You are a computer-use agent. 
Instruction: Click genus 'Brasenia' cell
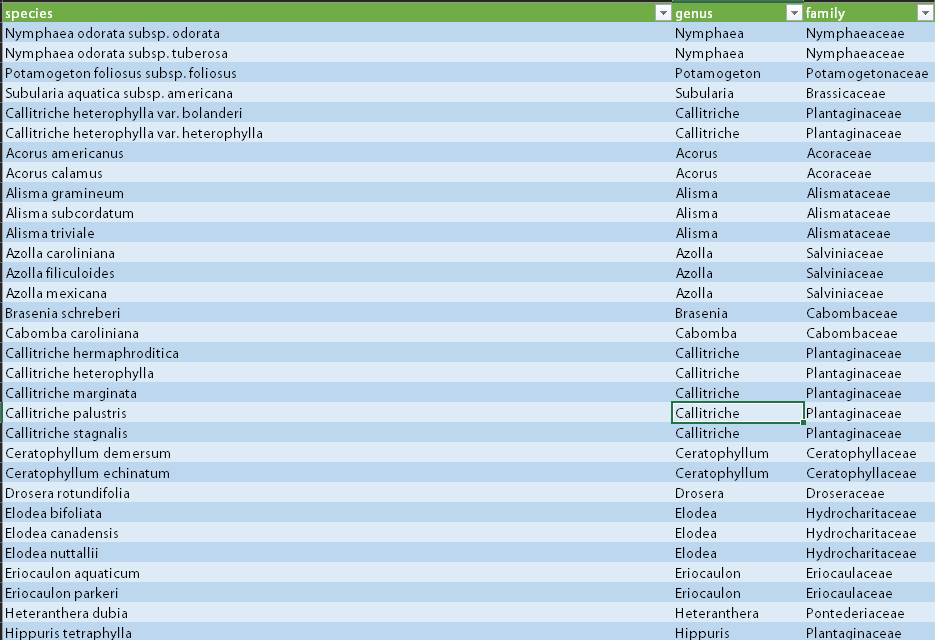click(x=738, y=313)
